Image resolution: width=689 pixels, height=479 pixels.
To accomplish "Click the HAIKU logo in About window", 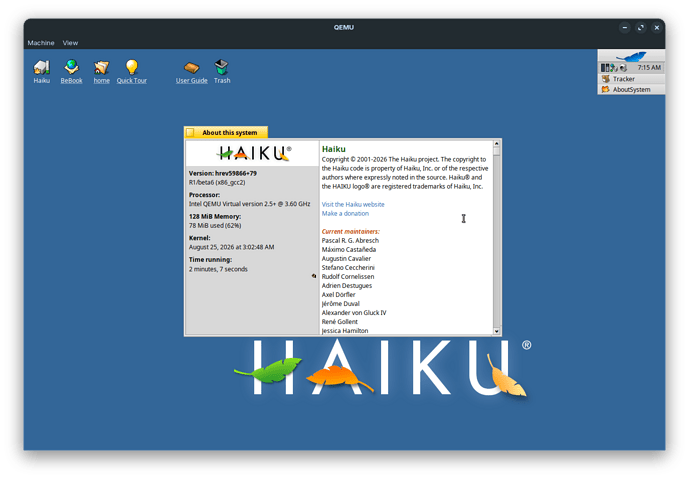I will pos(254,153).
